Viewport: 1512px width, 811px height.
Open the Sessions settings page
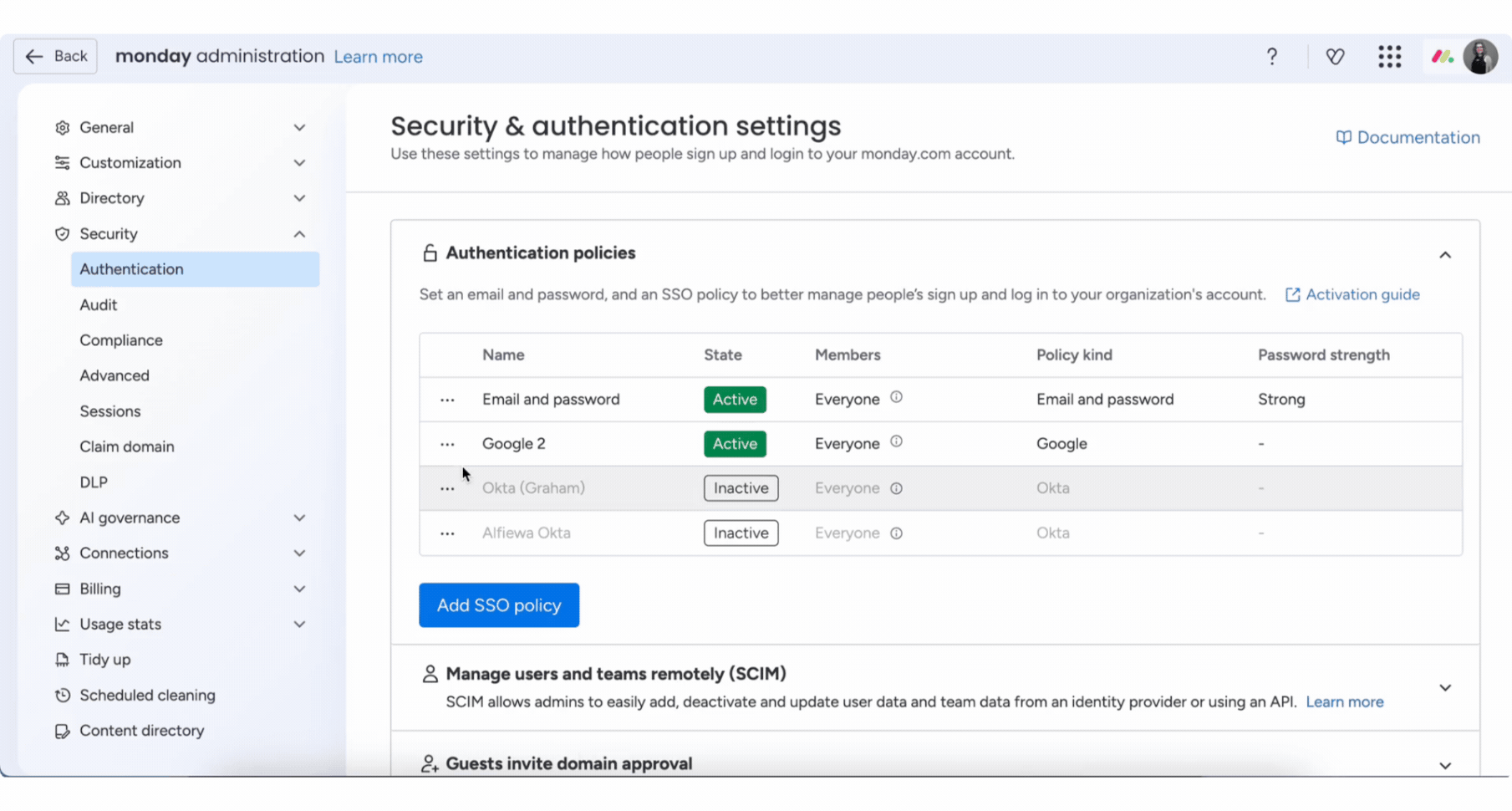[109, 411]
